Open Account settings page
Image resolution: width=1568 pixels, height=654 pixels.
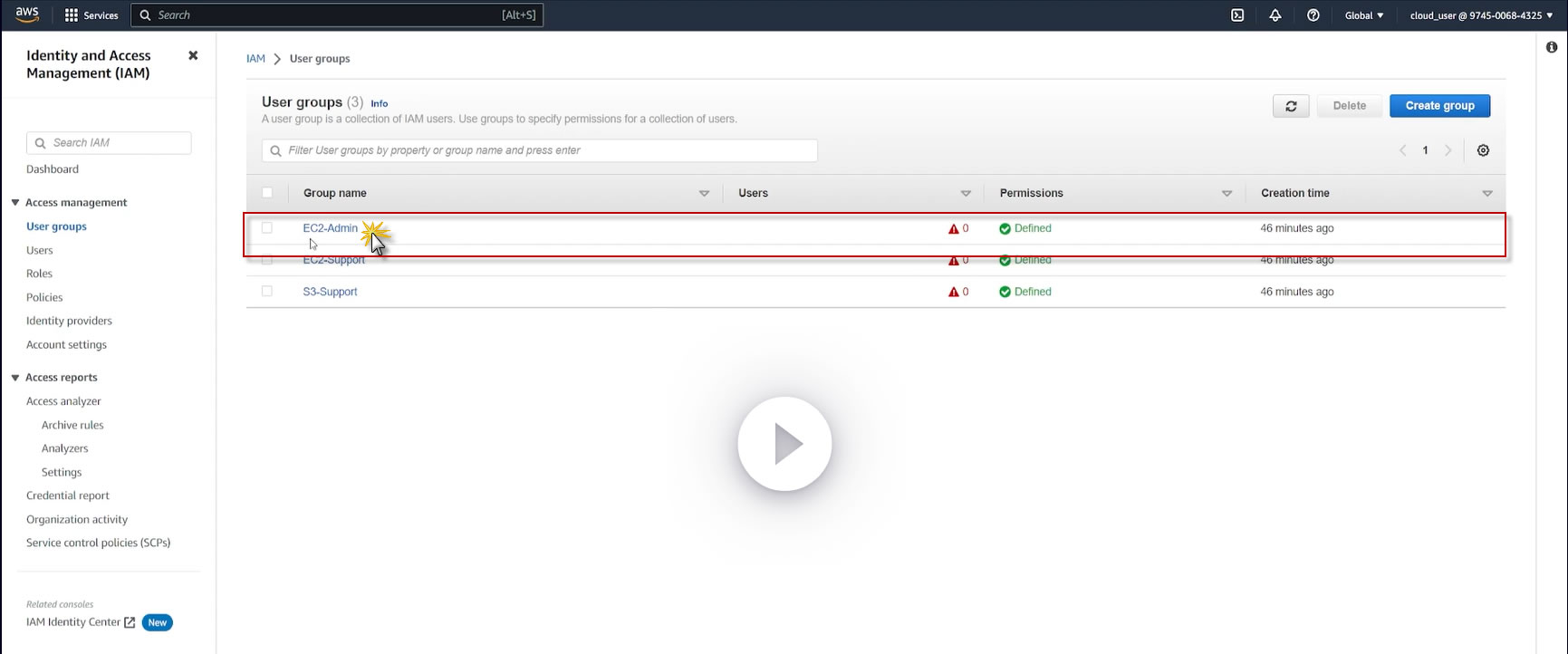click(66, 344)
